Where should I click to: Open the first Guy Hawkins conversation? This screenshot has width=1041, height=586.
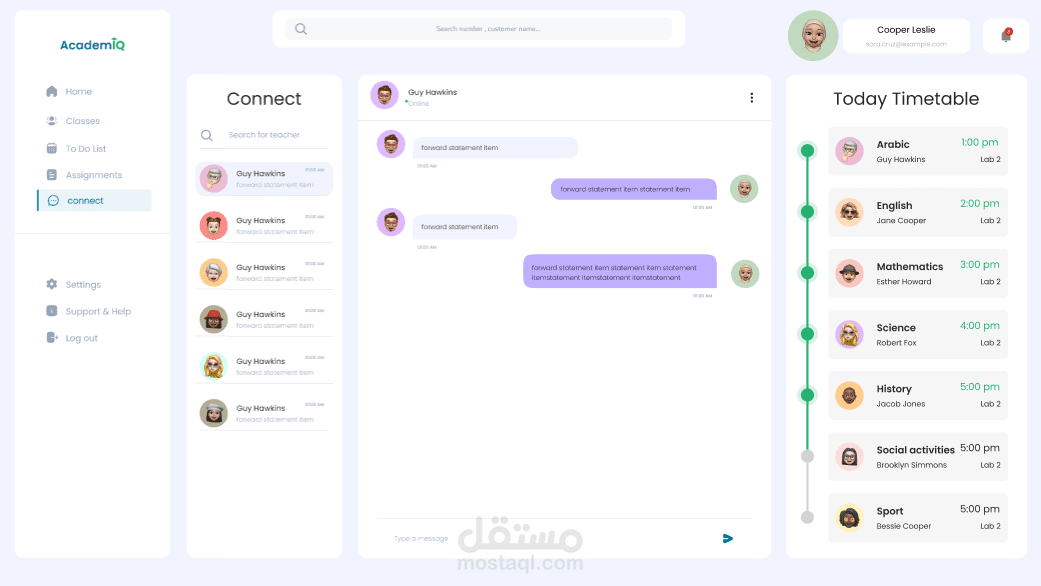tap(264, 179)
